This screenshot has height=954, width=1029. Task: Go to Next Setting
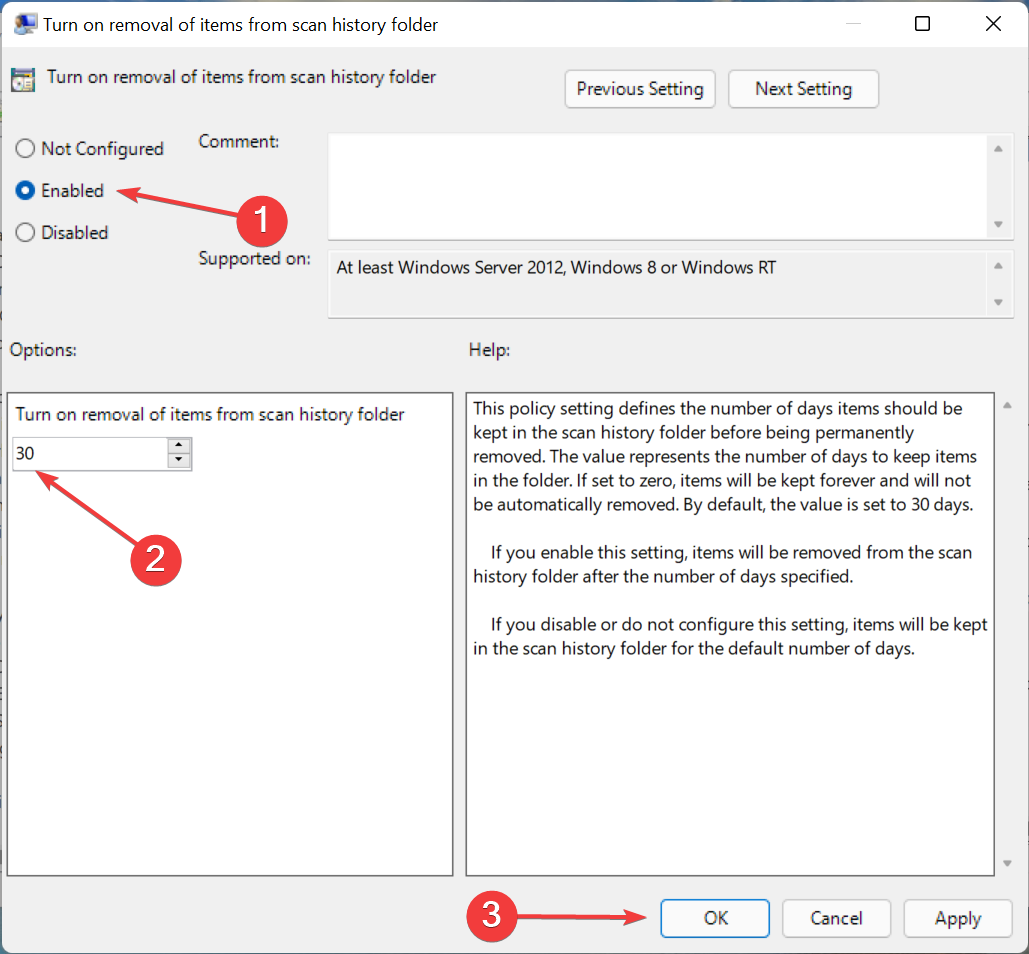(x=803, y=89)
